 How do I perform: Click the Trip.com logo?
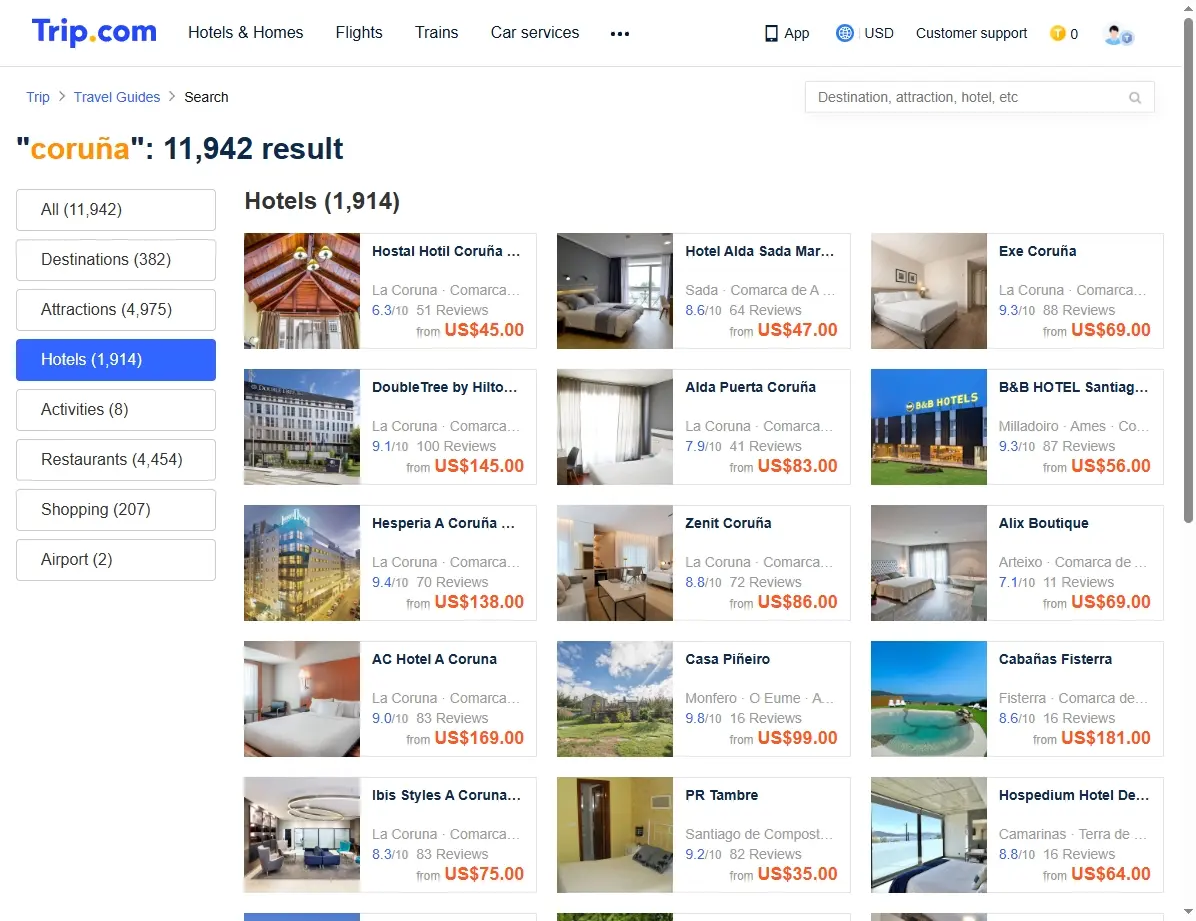click(94, 32)
